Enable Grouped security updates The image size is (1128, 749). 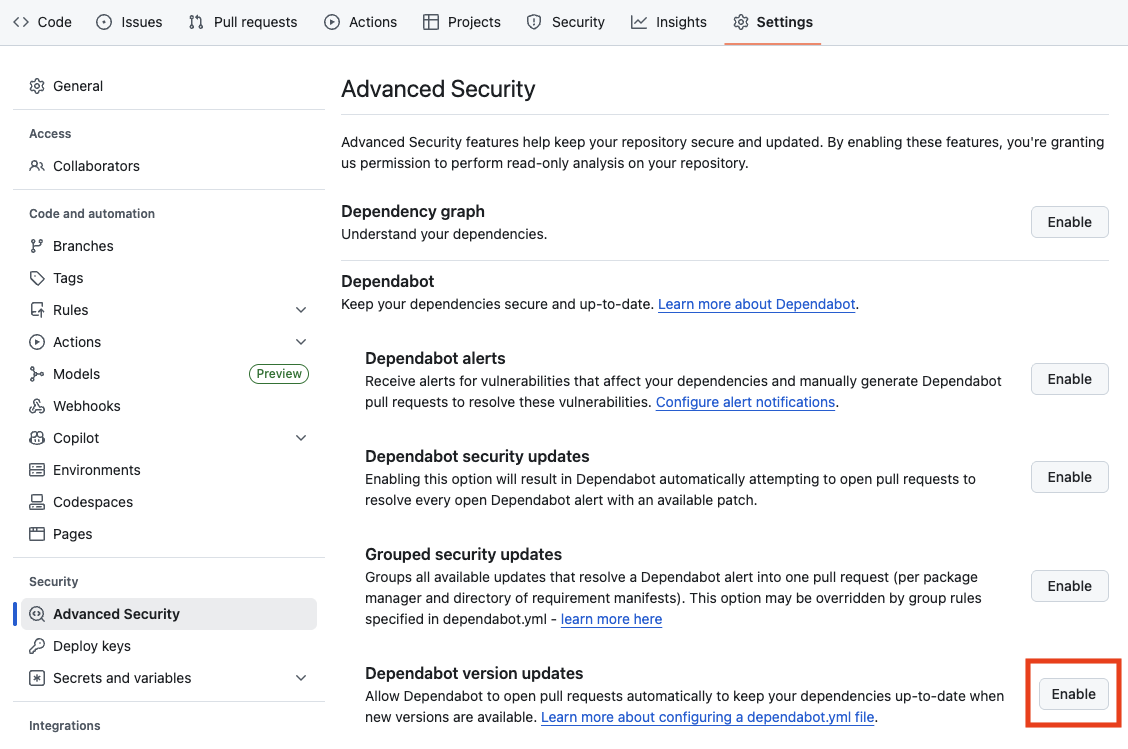coord(1069,586)
